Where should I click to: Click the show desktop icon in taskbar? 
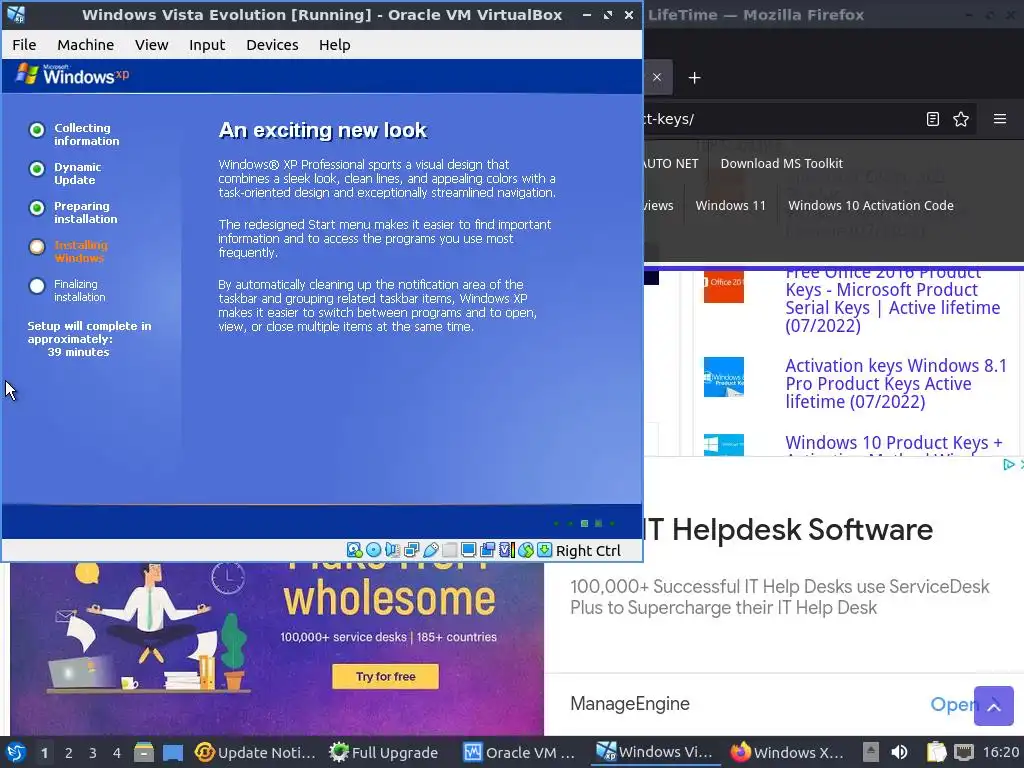[x=173, y=752]
